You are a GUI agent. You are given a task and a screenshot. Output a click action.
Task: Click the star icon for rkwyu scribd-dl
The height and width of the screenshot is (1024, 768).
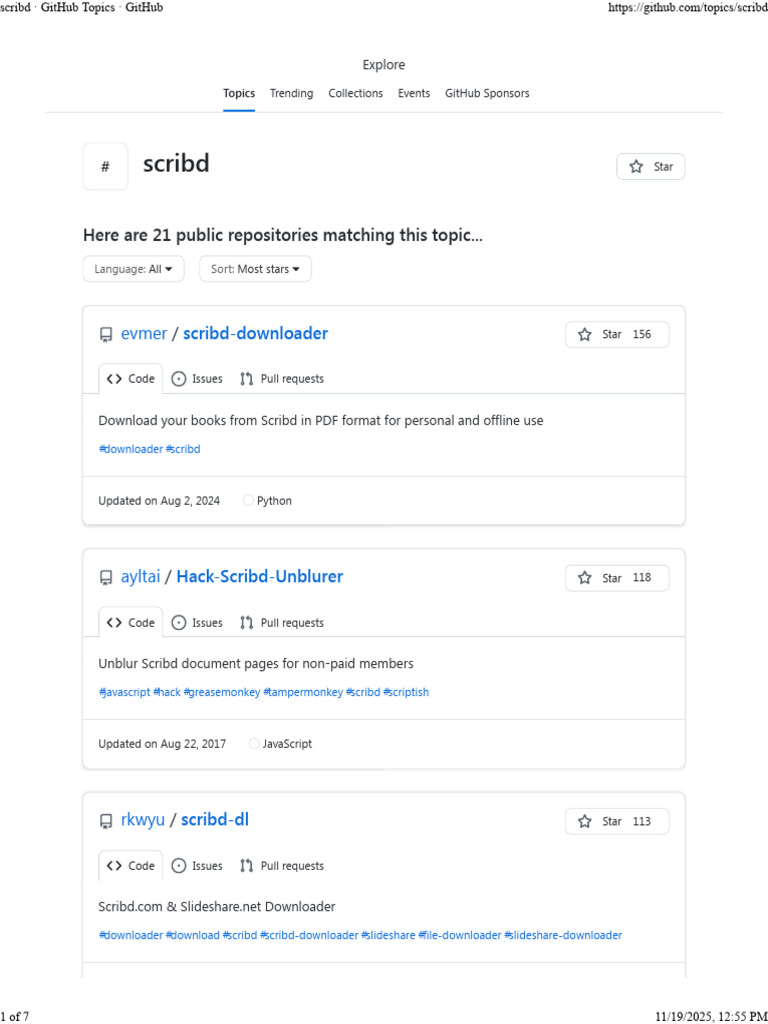(586, 822)
